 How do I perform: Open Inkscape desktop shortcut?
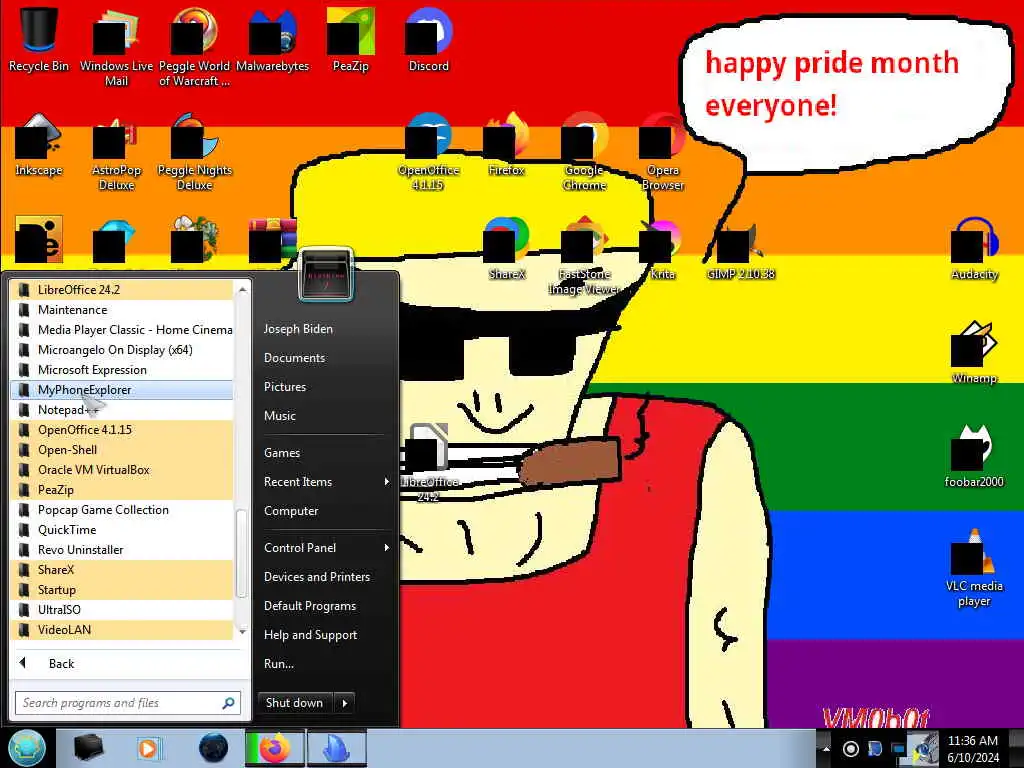39,145
